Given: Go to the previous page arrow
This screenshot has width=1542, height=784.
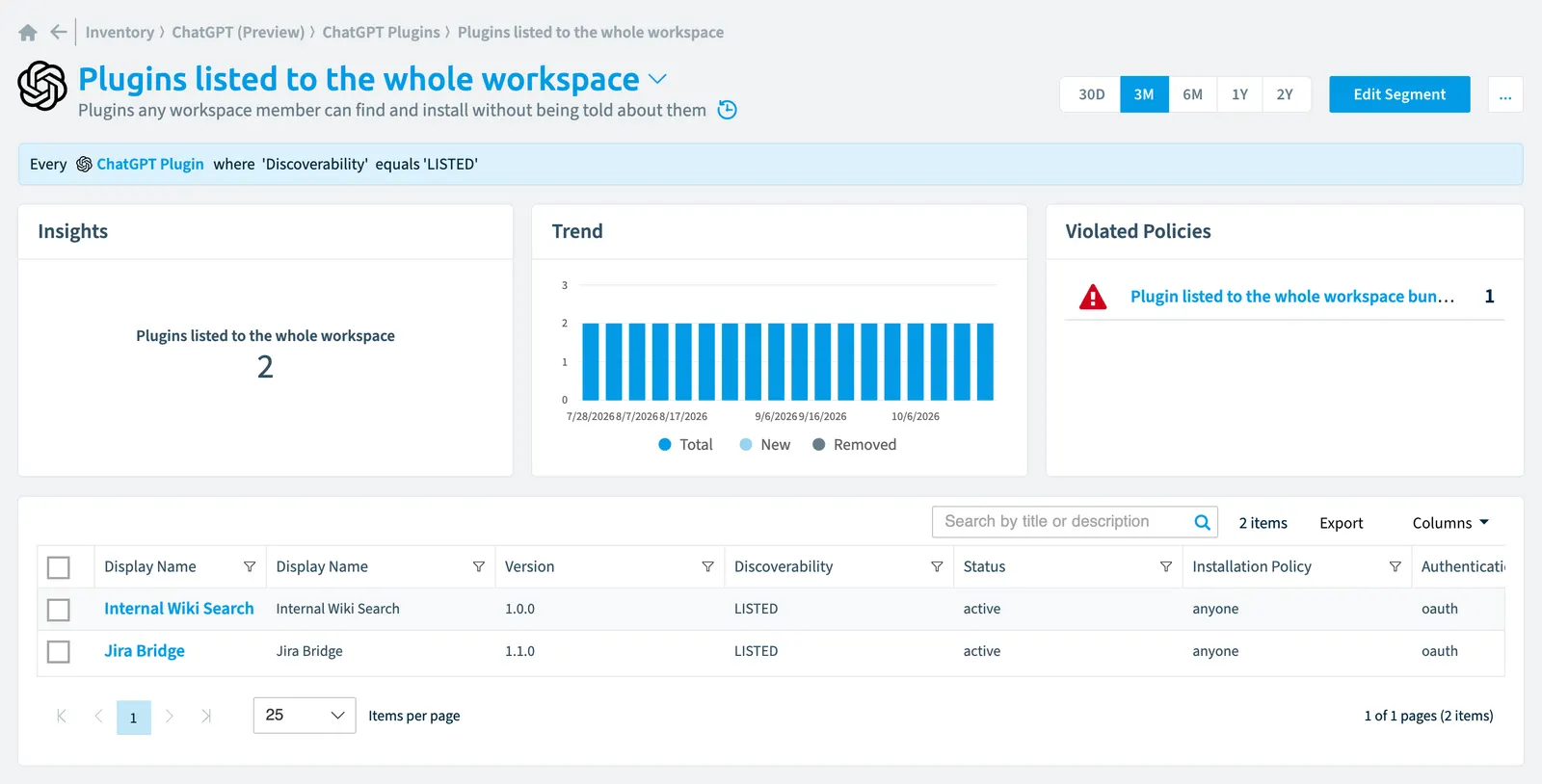Looking at the screenshot, I should click(x=98, y=716).
